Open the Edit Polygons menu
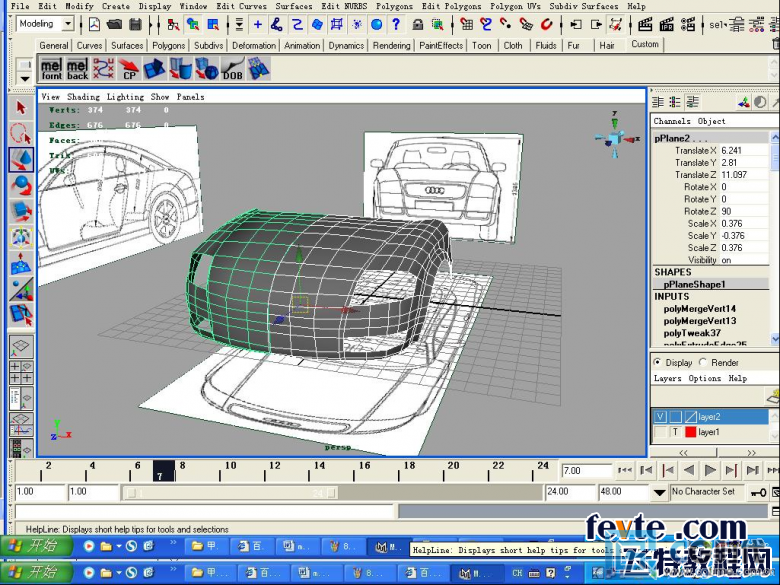The image size is (780, 585). point(451,6)
